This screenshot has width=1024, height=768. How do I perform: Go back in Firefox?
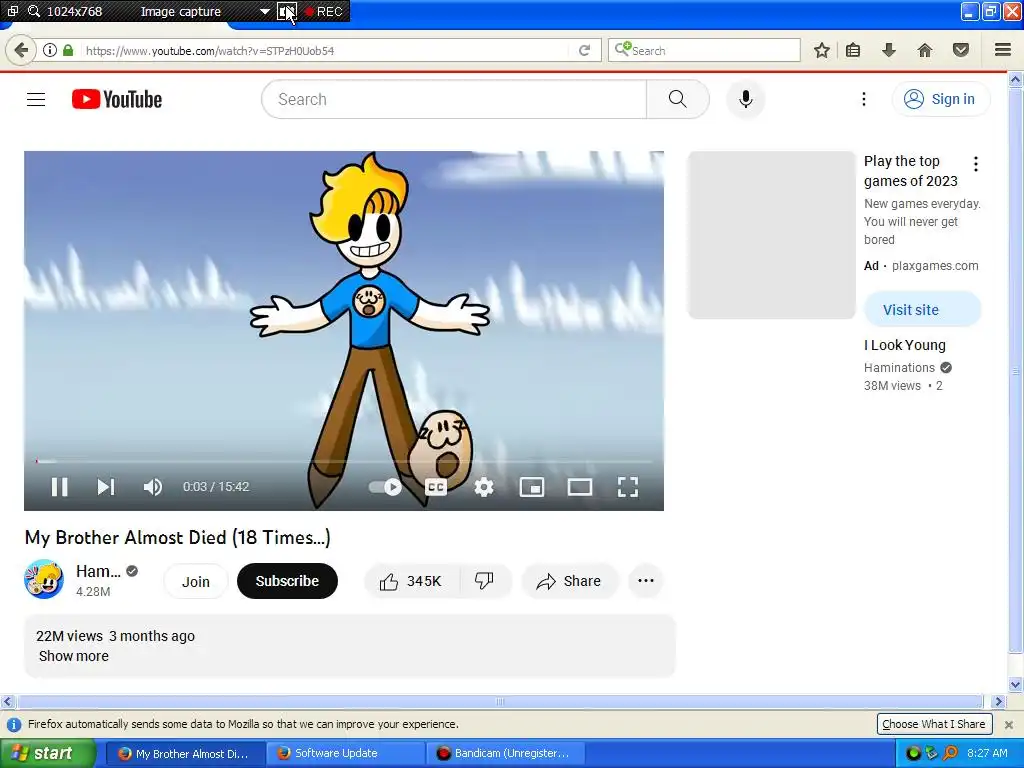(x=21, y=50)
